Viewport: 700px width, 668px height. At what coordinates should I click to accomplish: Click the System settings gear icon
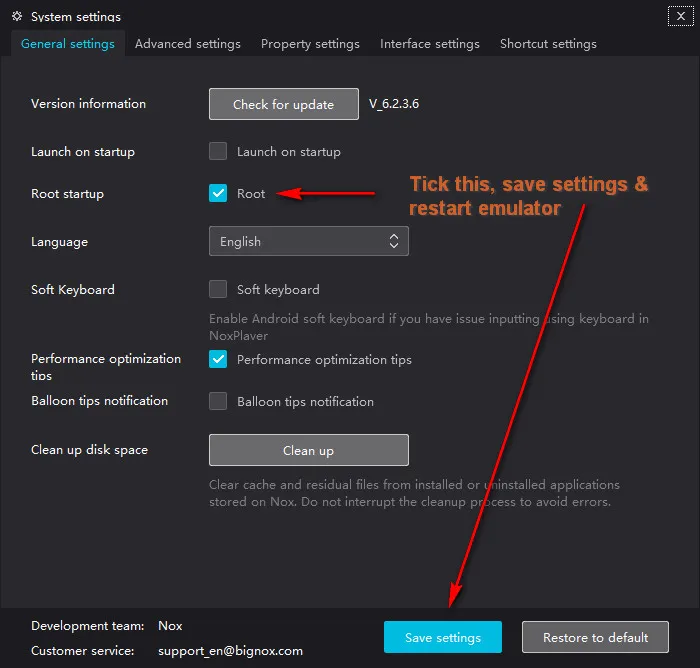17,17
